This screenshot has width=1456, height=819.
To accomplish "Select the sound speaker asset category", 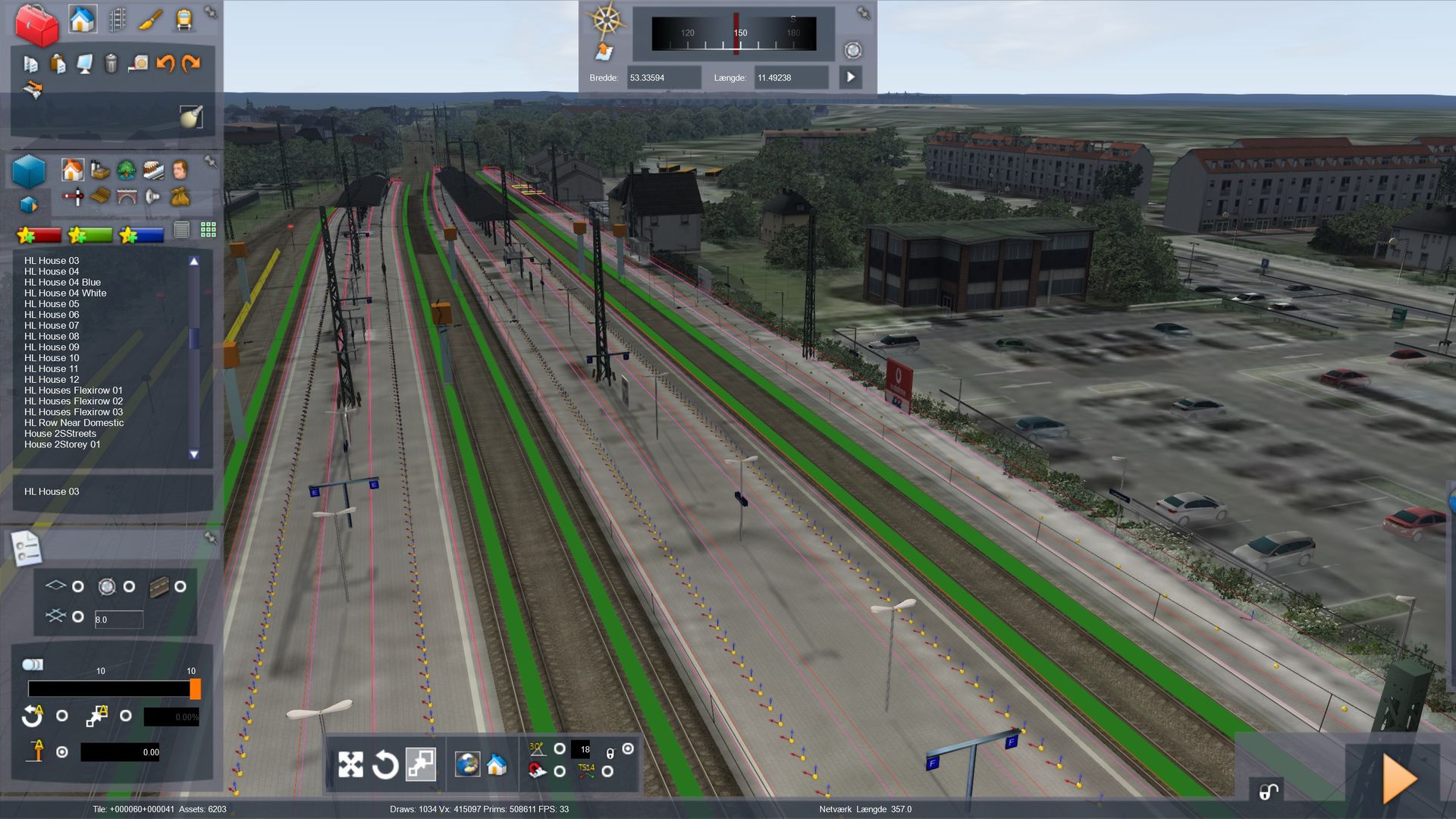I will (152, 197).
